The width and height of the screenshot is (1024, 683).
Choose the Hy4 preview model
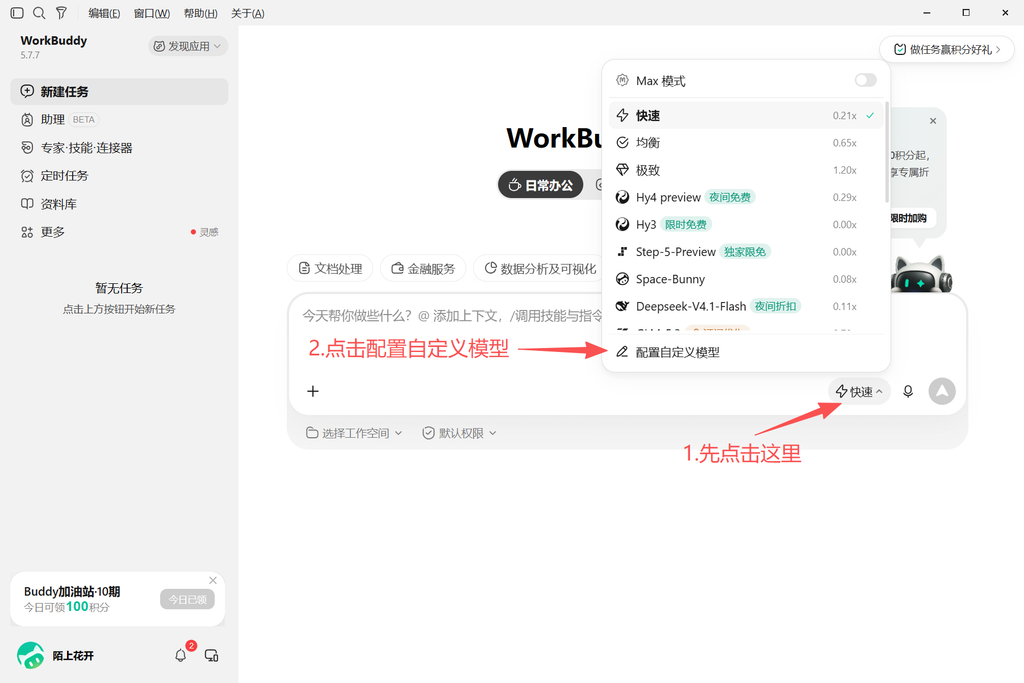pyautogui.click(x=746, y=197)
